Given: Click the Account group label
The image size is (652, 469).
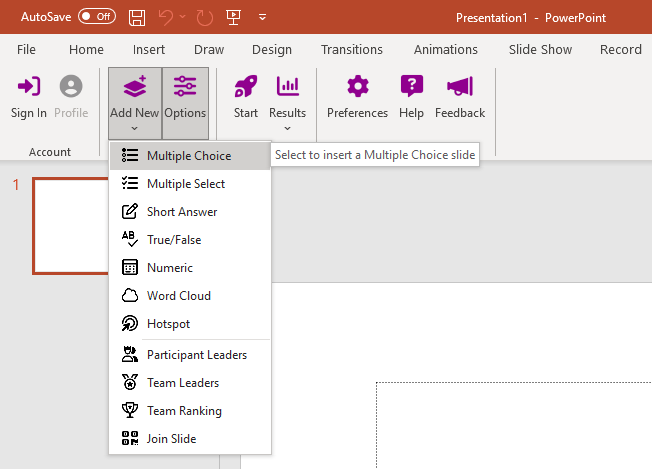Looking at the screenshot, I should click(x=50, y=152).
